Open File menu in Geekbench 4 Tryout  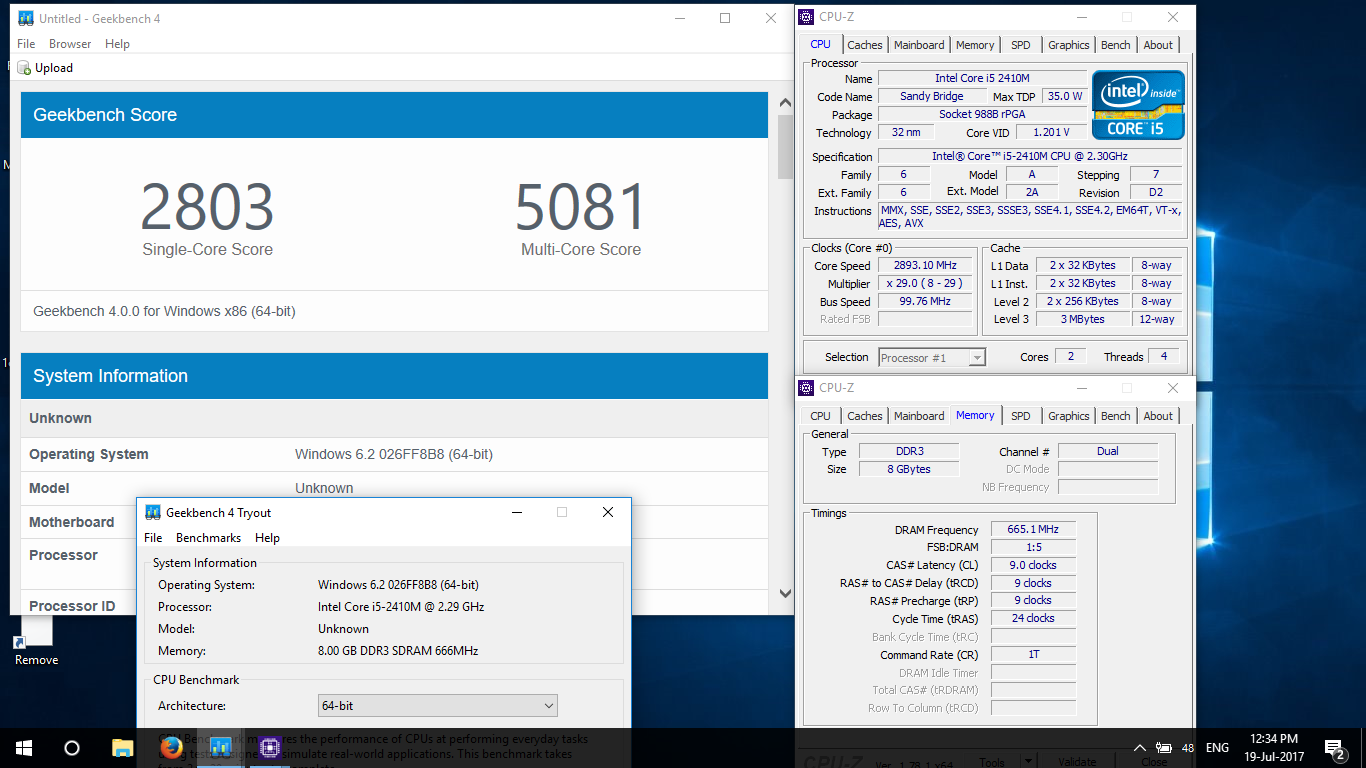[x=153, y=538]
